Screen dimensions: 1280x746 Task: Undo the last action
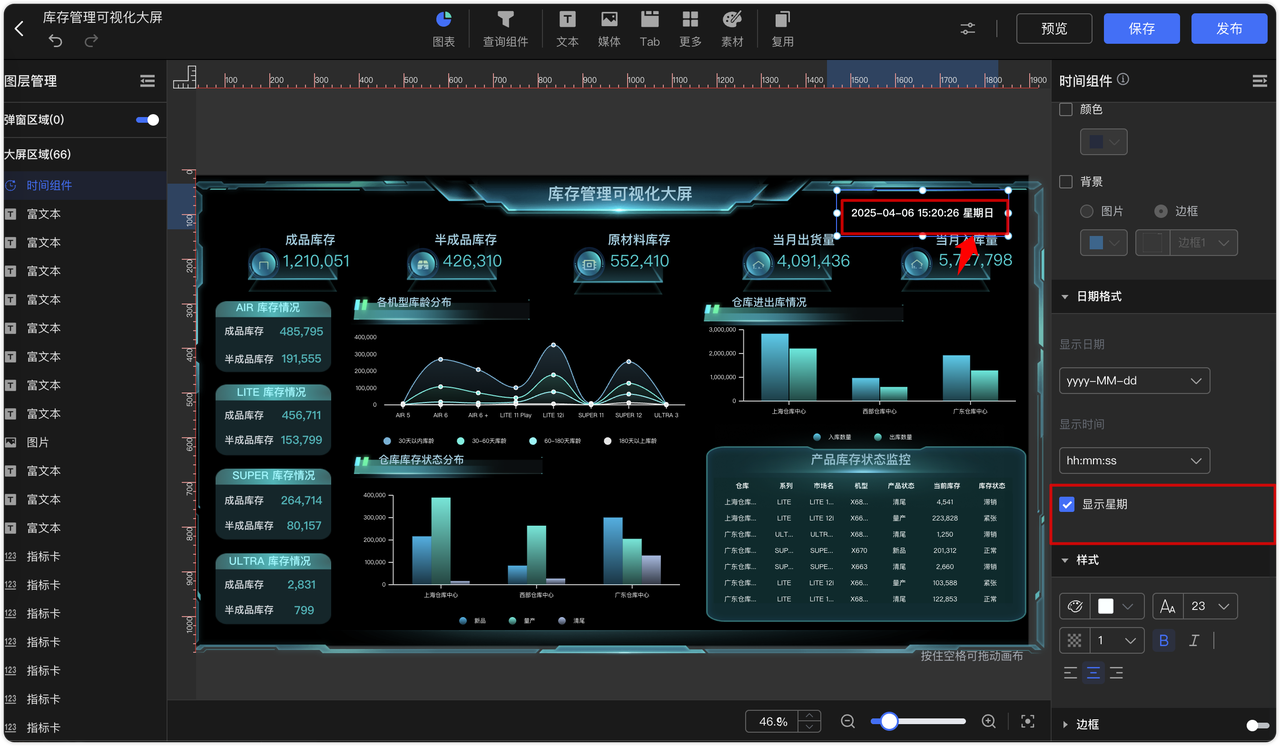point(56,41)
